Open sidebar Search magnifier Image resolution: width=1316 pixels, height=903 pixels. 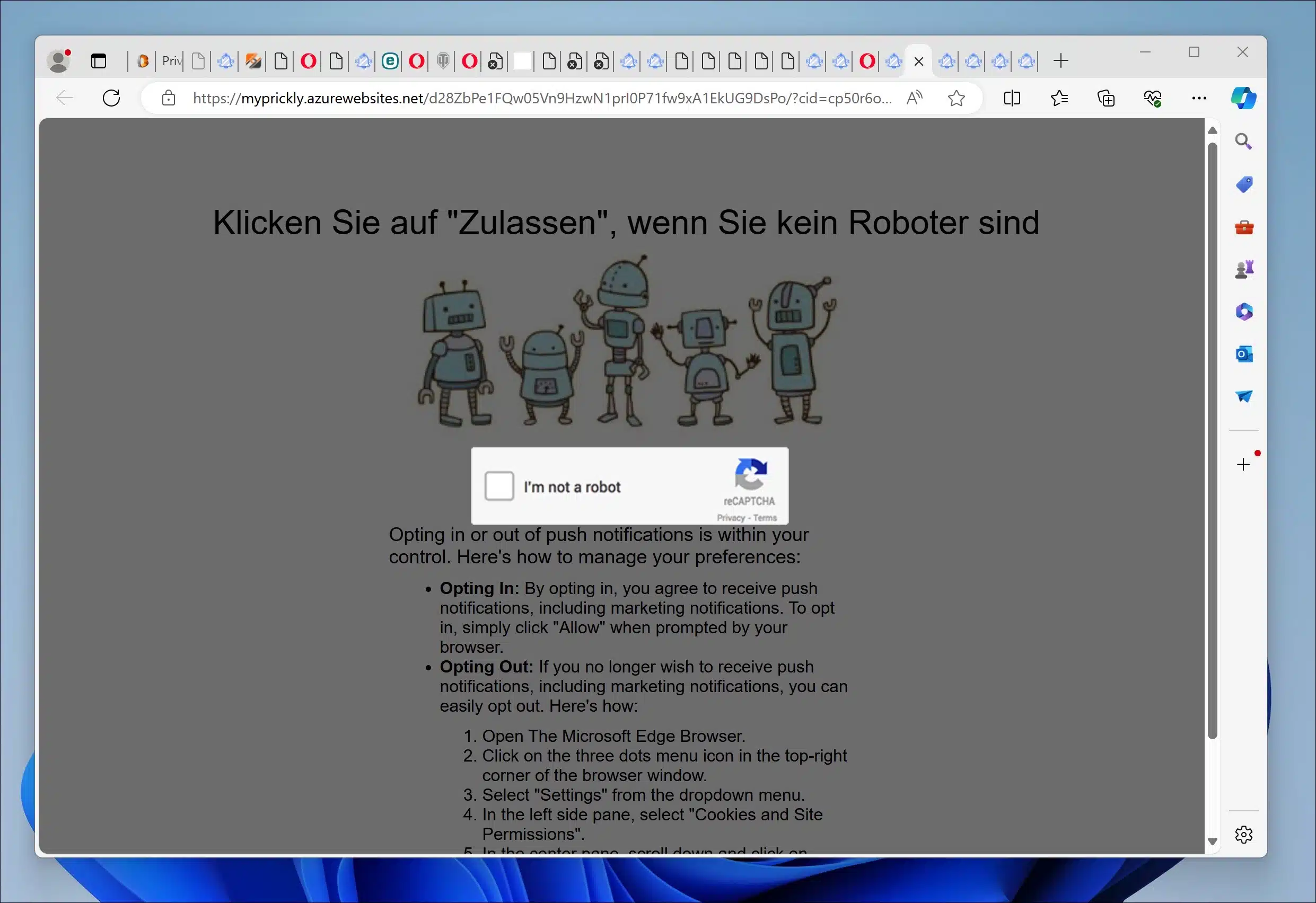point(1243,141)
